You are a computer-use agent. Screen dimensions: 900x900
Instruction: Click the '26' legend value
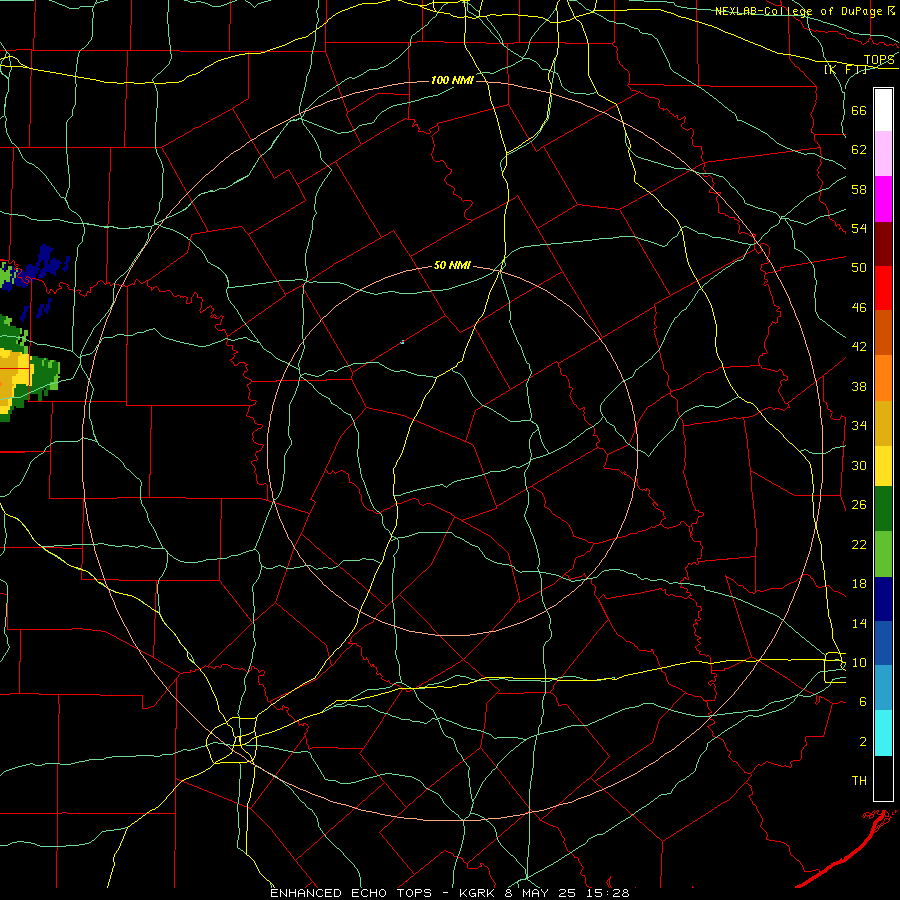(859, 505)
